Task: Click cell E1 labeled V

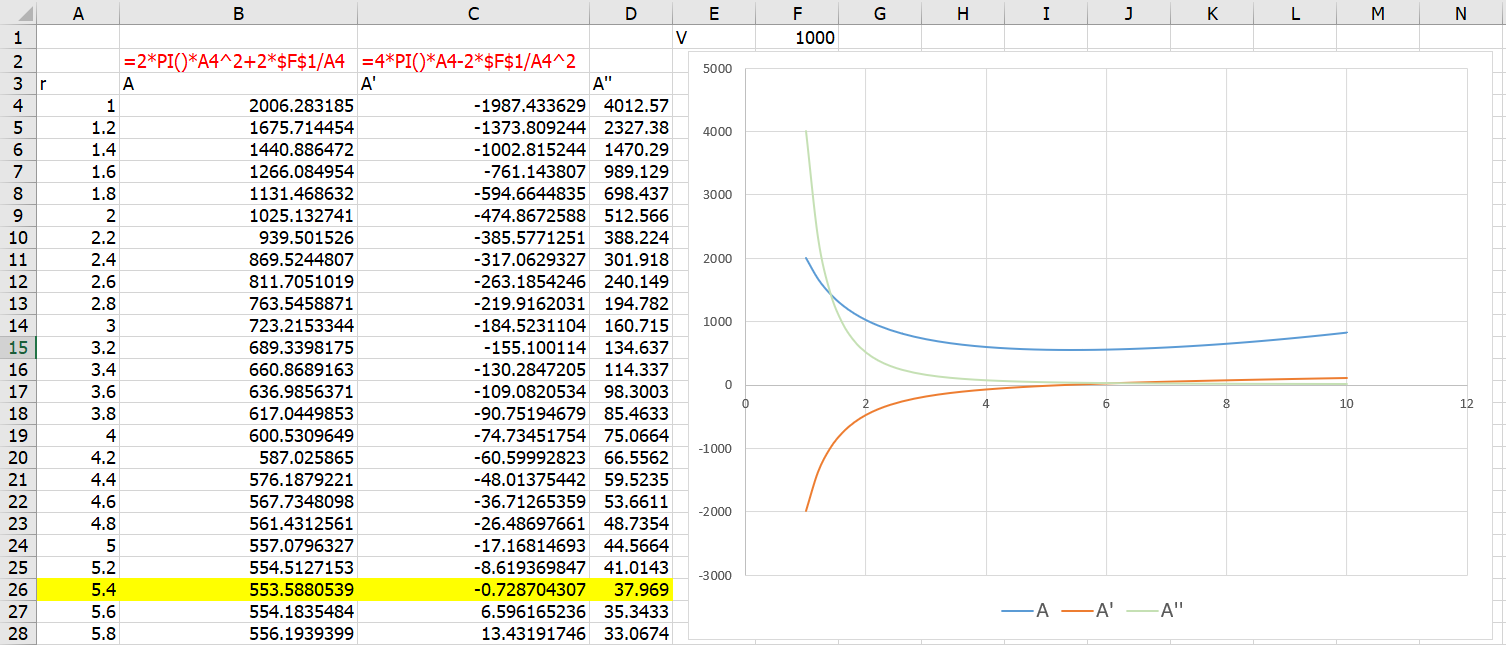Action: pos(714,37)
